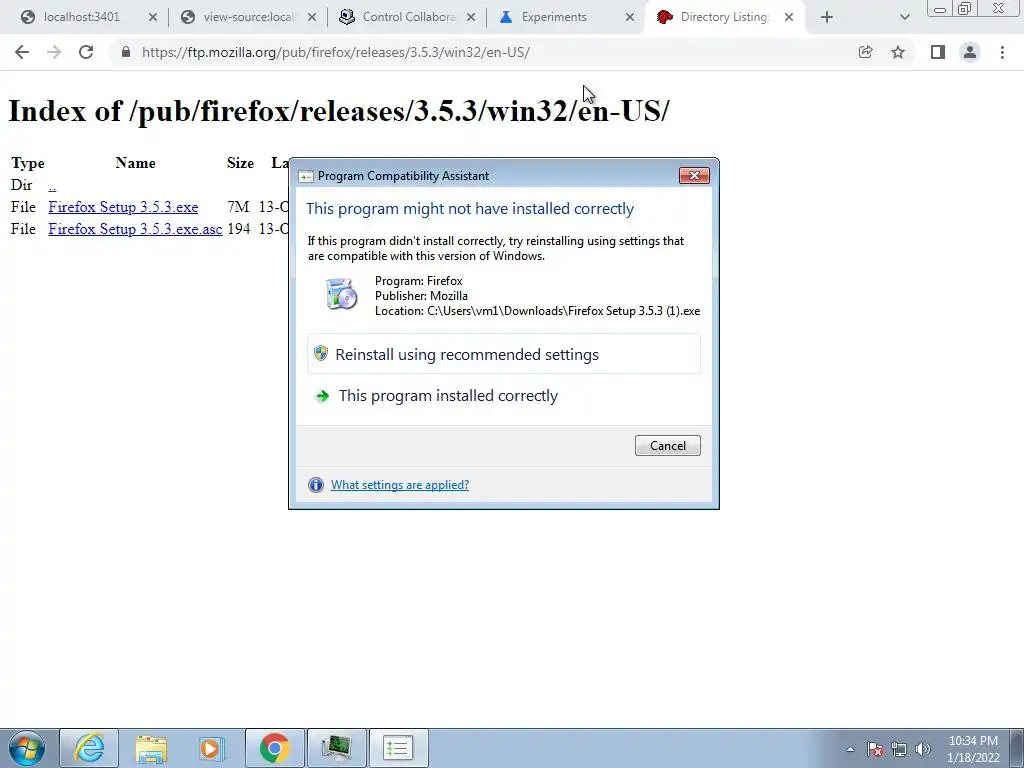Close the Experiments tab
Screen dimensions: 1024x768
tap(630, 18)
